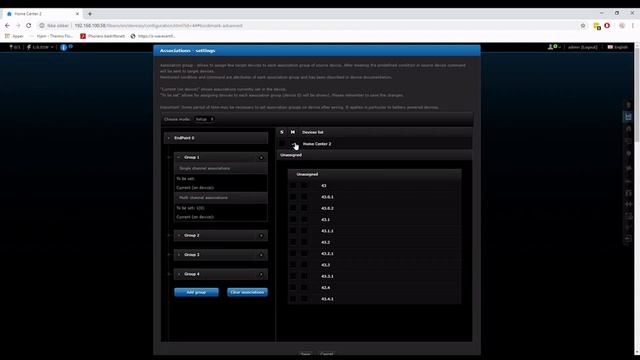Tick the S checkbox for device 43.4.1
Viewport: 640px width, 360px height.
click(293, 299)
